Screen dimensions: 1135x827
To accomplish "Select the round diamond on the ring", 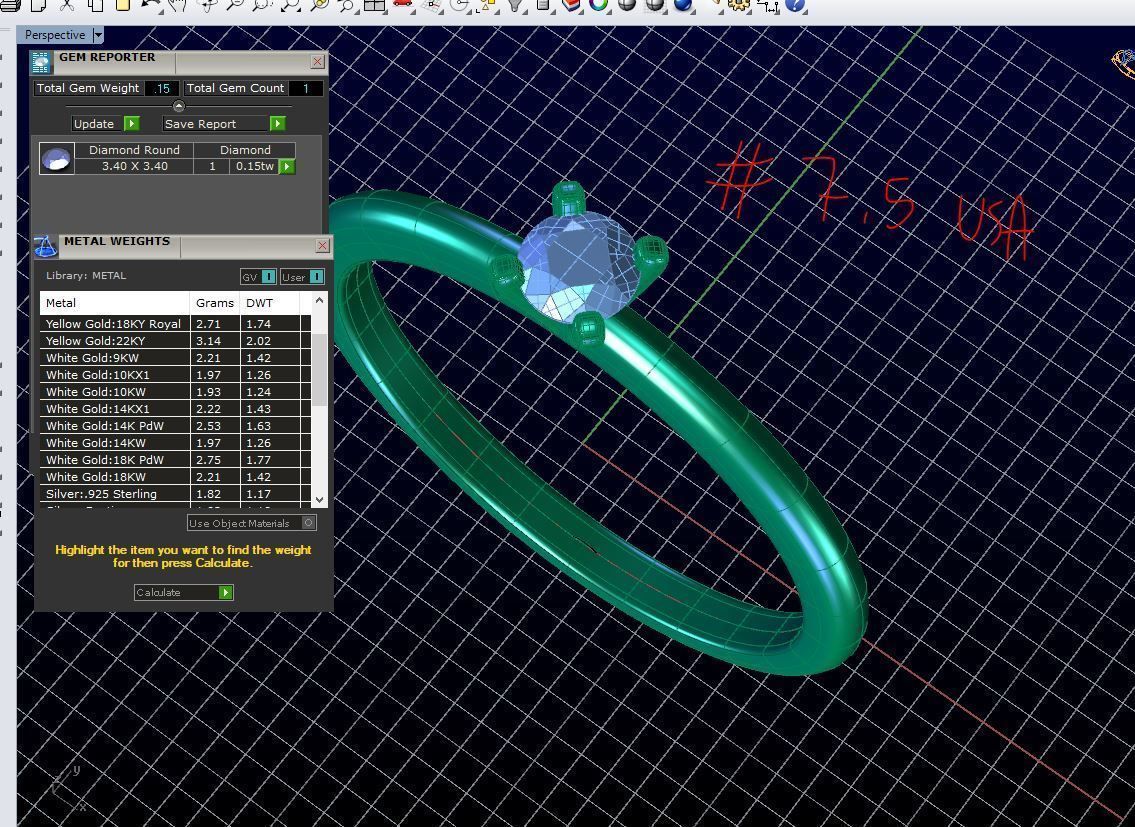I will click(x=578, y=266).
